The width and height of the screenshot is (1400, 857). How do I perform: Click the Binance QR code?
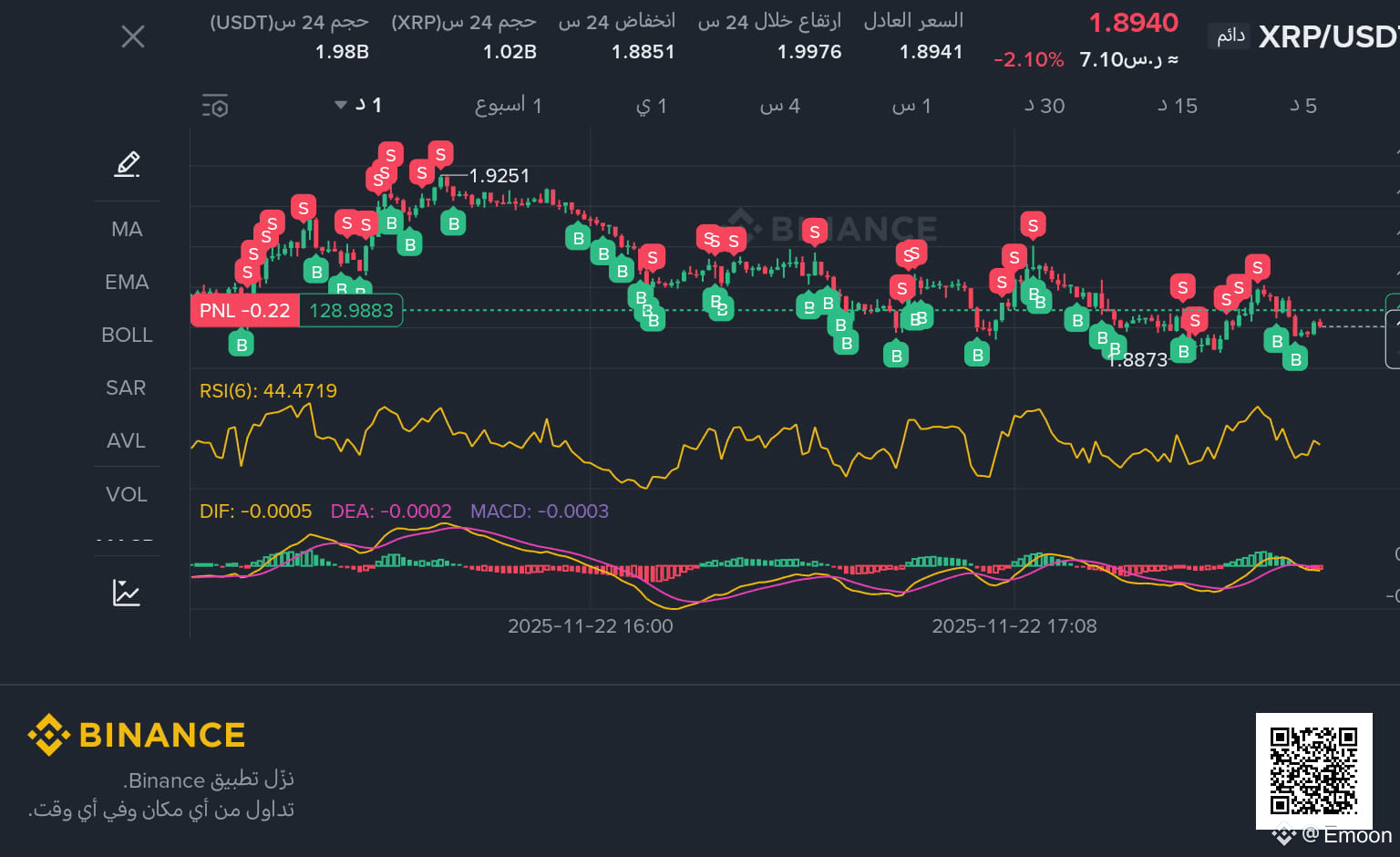(1314, 771)
